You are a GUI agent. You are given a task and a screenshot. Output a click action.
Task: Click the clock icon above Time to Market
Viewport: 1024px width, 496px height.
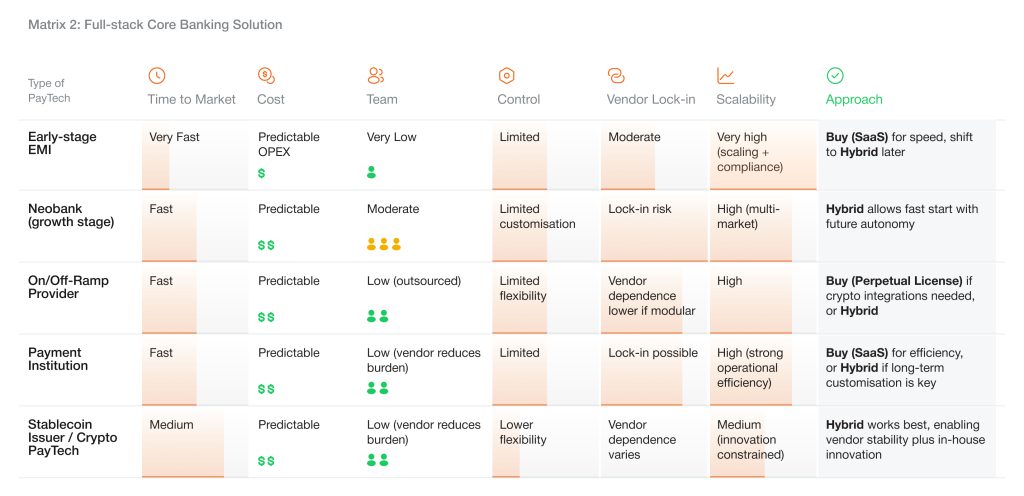point(157,76)
